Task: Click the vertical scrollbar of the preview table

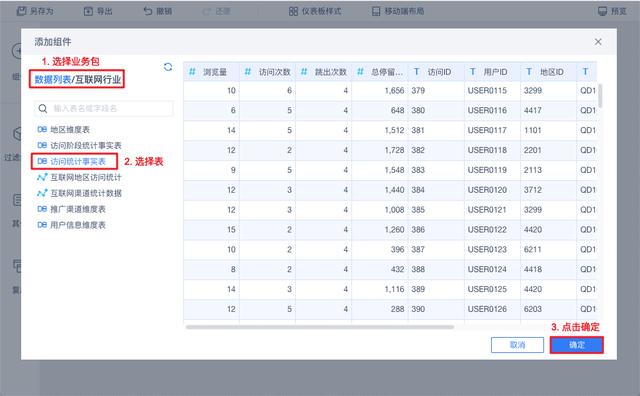Action: (x=600, y=95)
